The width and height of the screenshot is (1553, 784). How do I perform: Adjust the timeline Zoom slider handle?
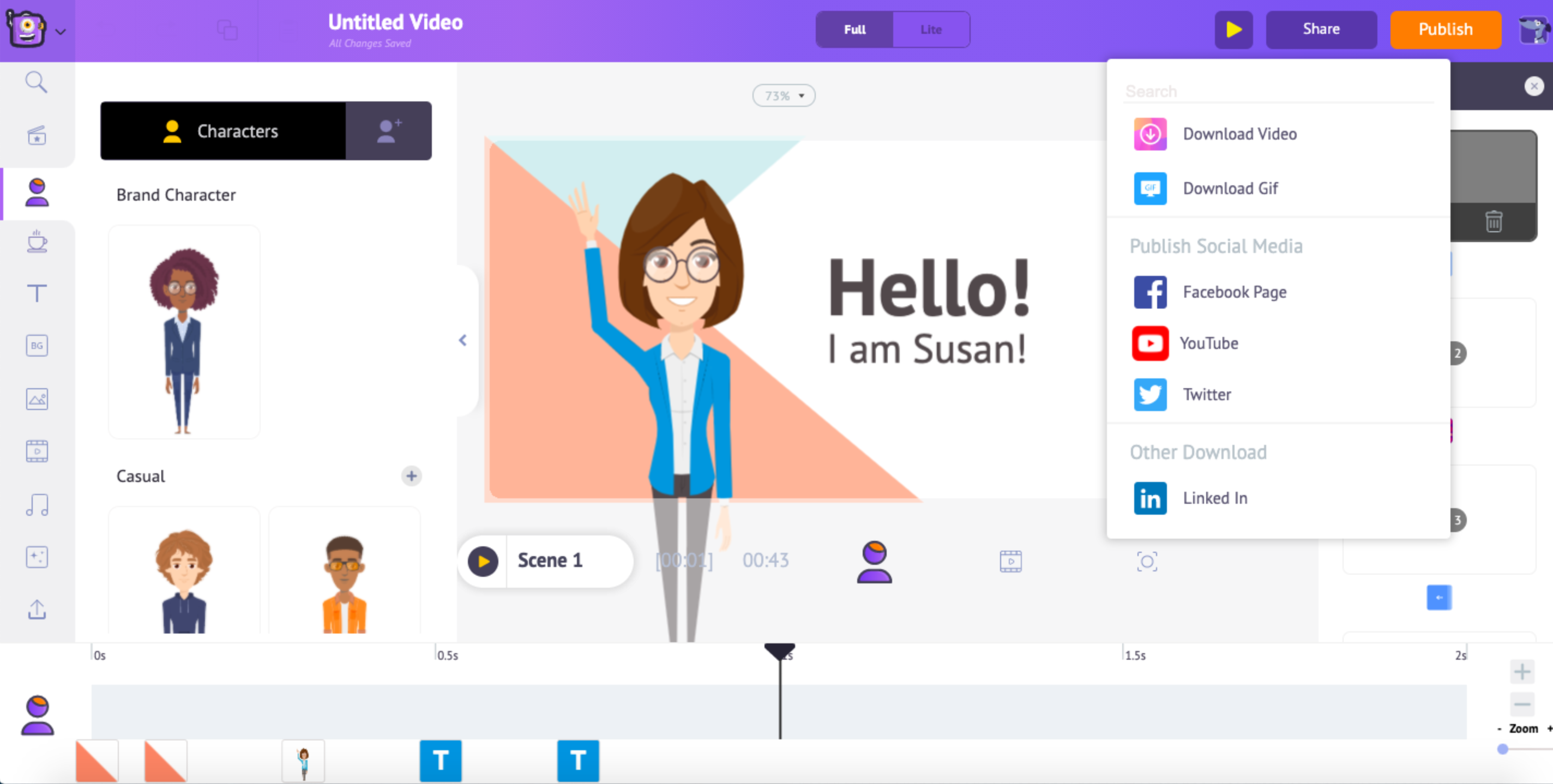click(1502, 749)
